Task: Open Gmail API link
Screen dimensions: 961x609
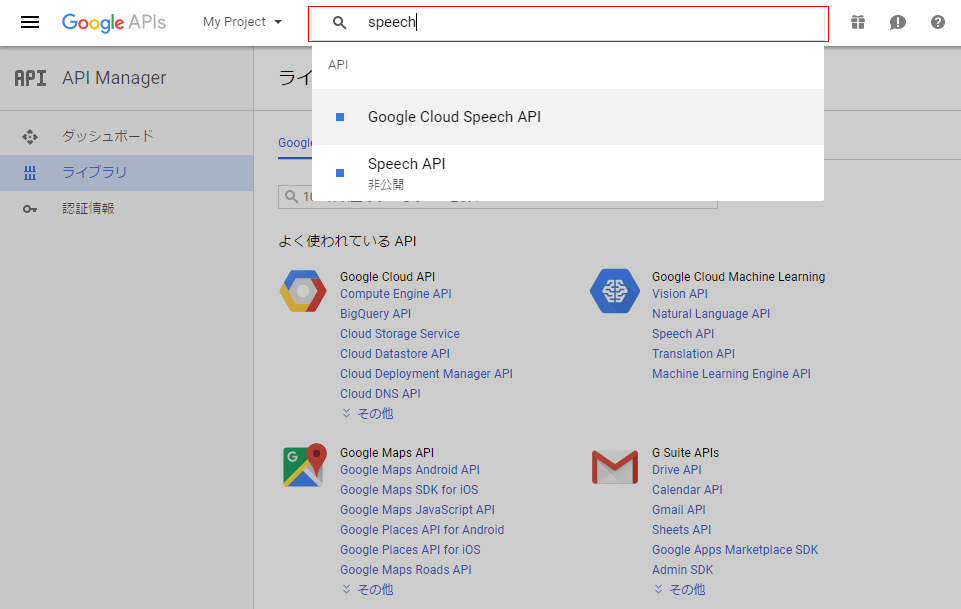Action: [678, 510]
